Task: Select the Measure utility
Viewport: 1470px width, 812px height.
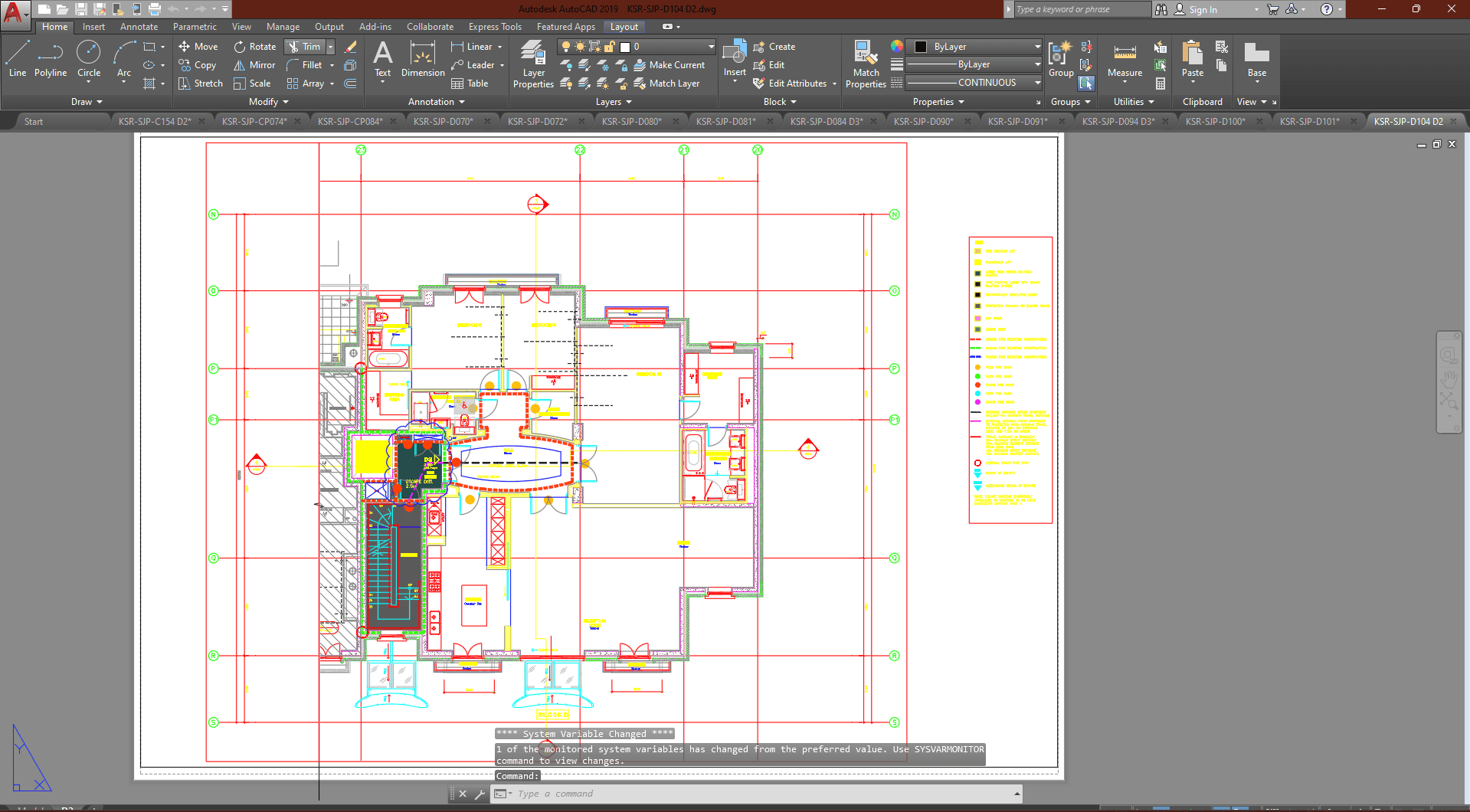Action: [1125, 60]
